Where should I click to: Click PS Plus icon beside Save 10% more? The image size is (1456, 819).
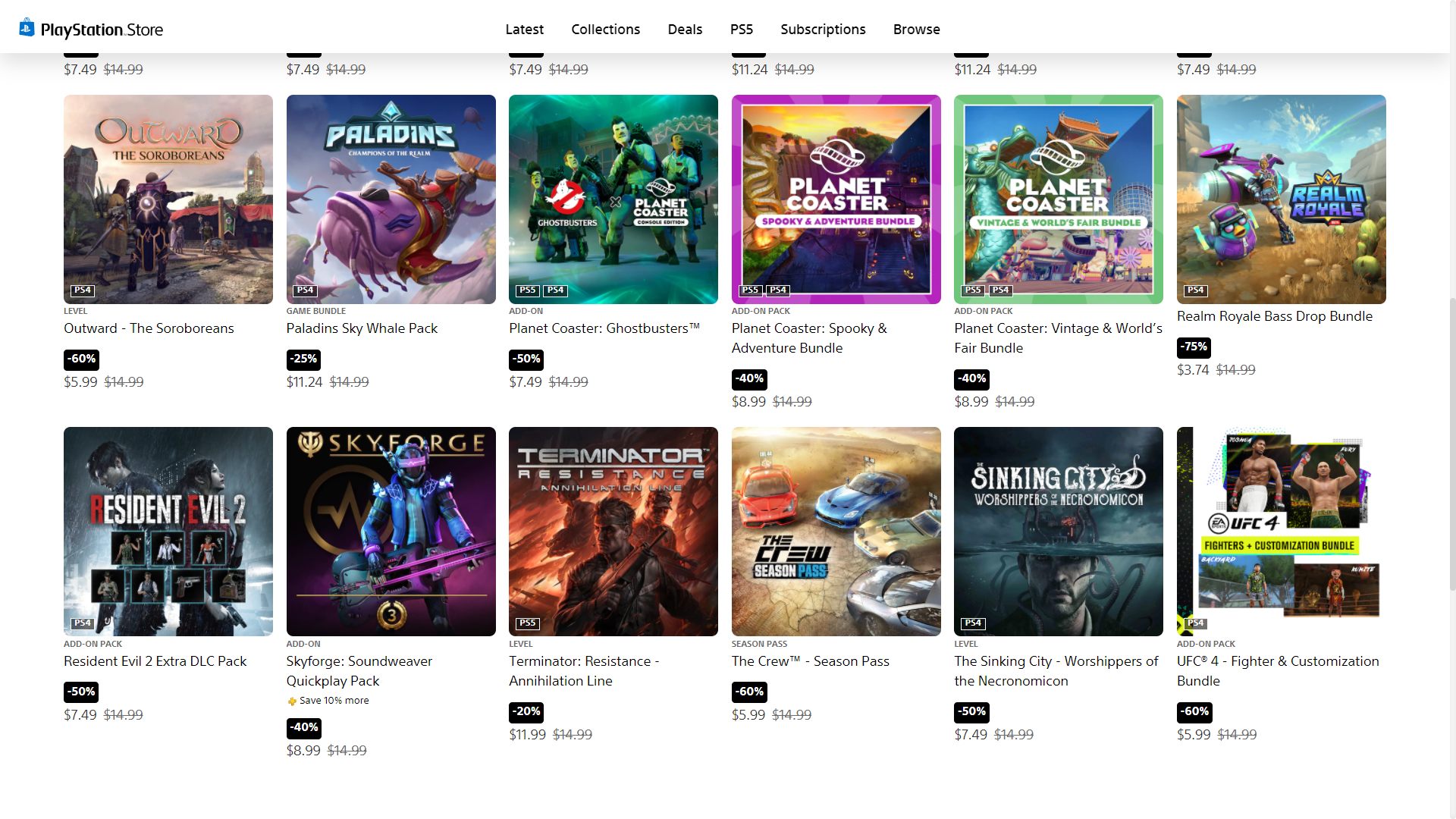click(292, 701)
